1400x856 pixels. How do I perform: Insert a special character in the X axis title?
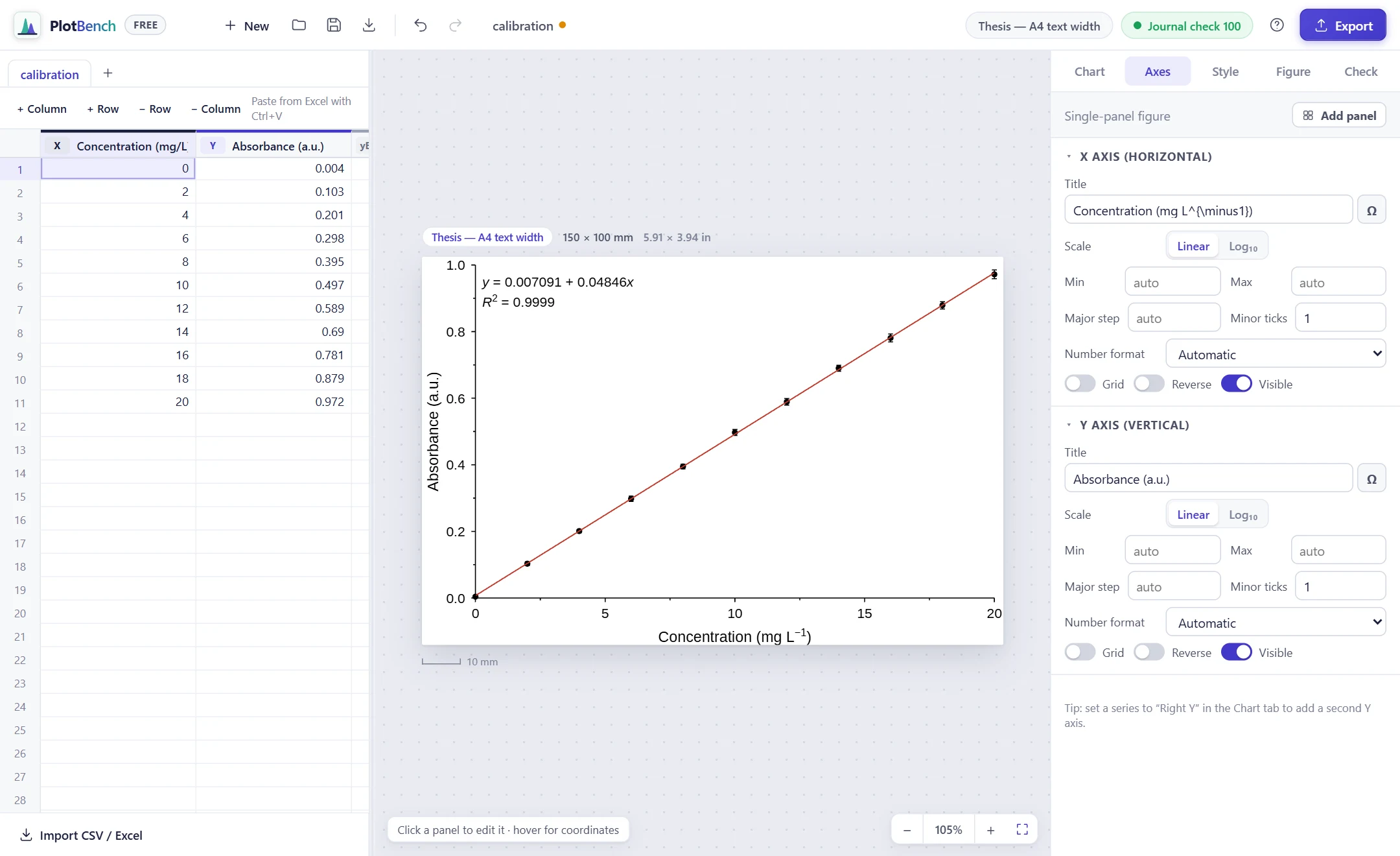point(1371,210)
